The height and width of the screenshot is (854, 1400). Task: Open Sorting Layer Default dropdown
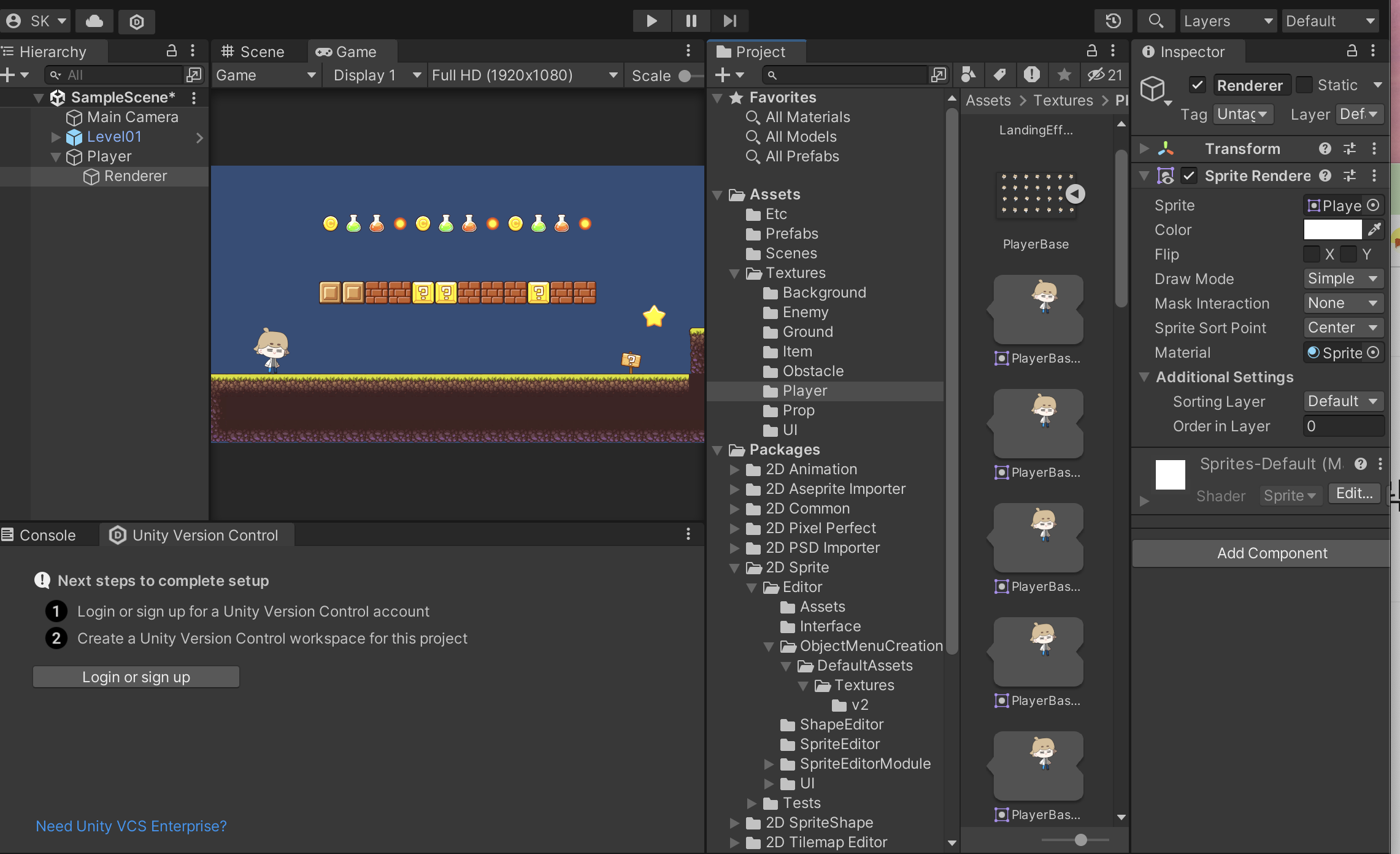click(x=1344, y=401)
